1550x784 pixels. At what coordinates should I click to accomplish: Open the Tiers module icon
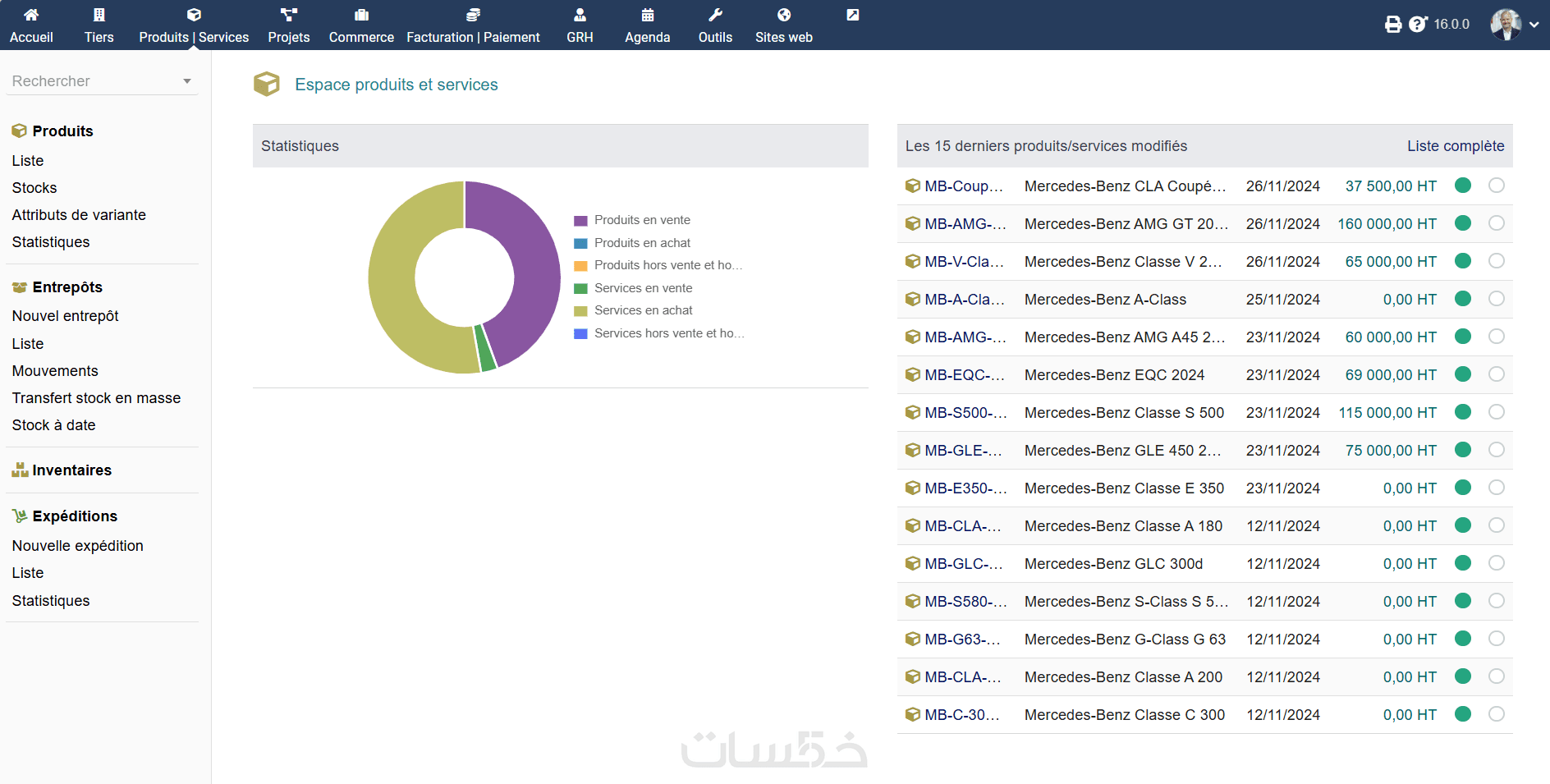(99, 15)
